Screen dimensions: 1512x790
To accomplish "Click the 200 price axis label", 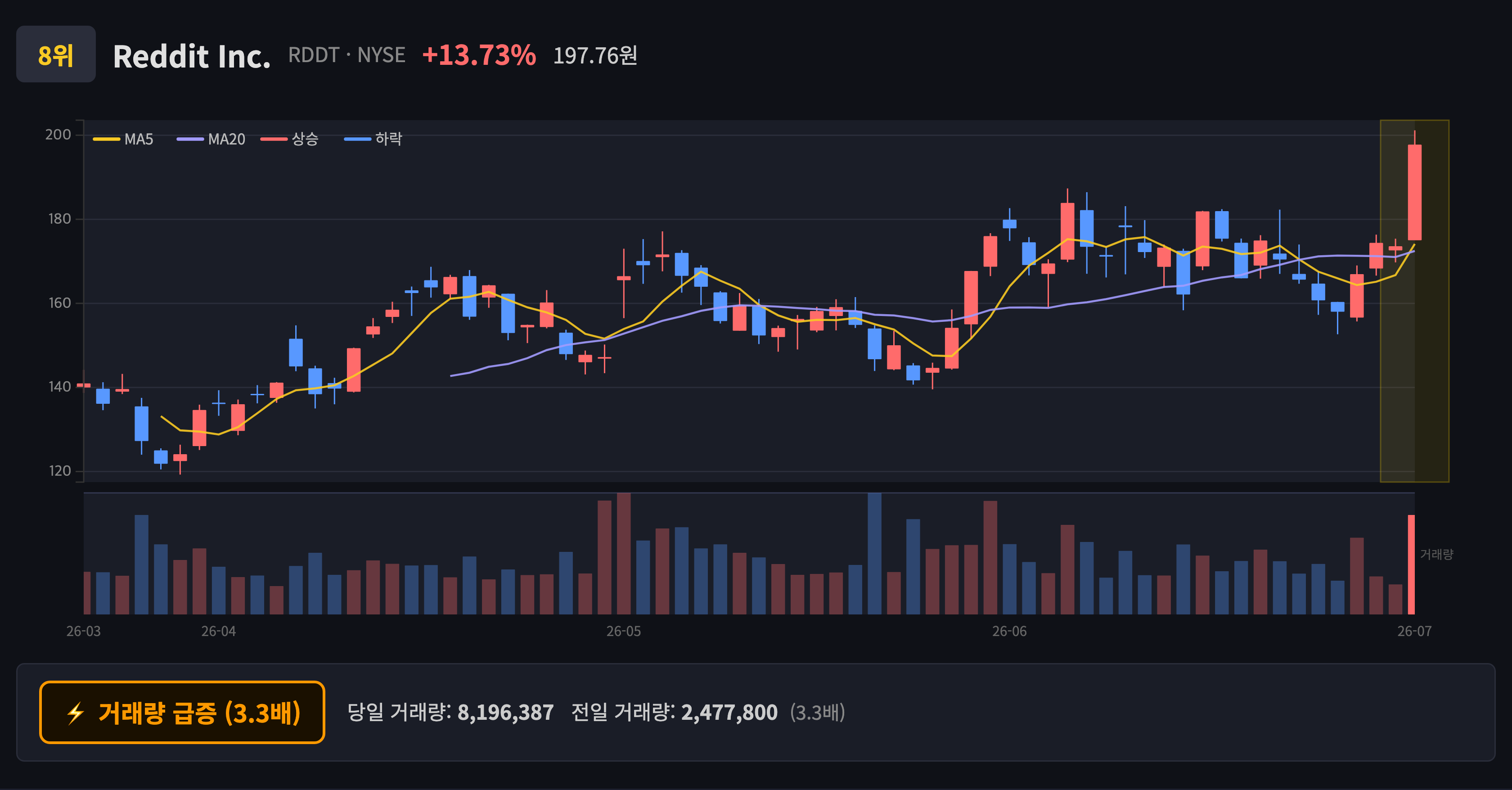I will pos(58,135).
